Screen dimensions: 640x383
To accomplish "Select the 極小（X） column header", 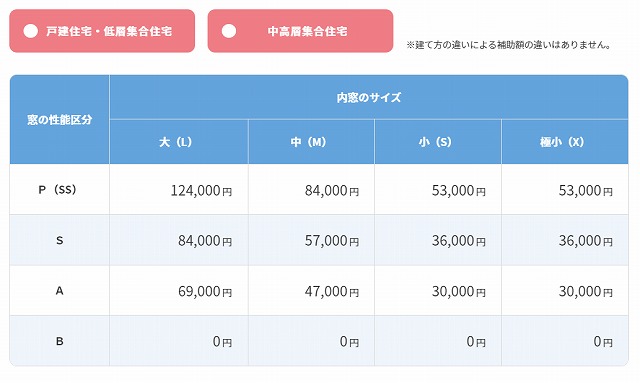I will point(565,142).
